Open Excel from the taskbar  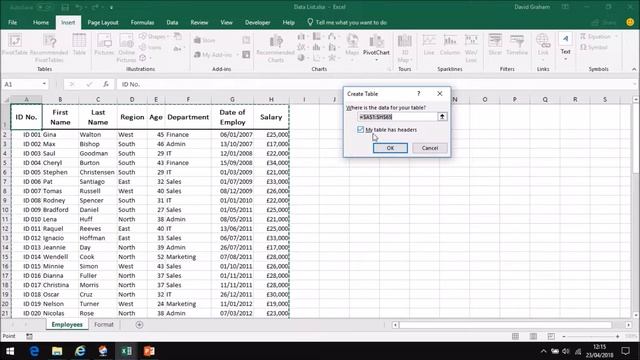(126, 351)
